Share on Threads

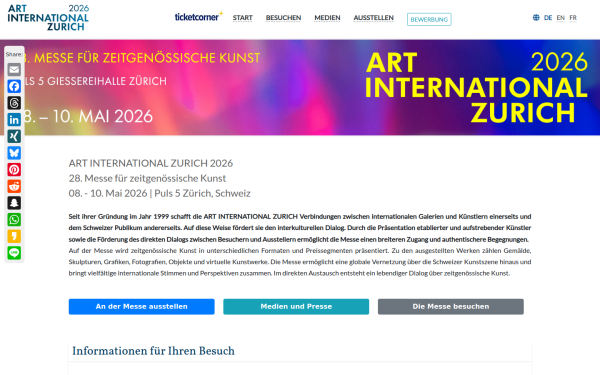pyautogui.click(x=14, y=103)
